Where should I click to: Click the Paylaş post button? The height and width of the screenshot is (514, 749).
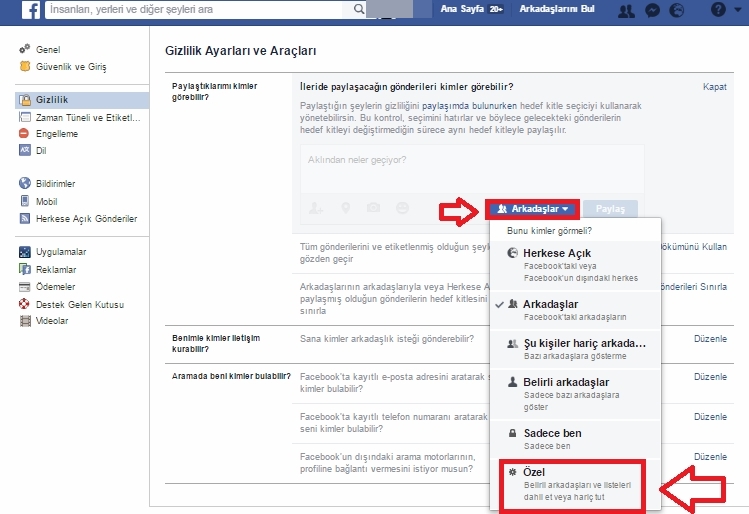point(610,209)
